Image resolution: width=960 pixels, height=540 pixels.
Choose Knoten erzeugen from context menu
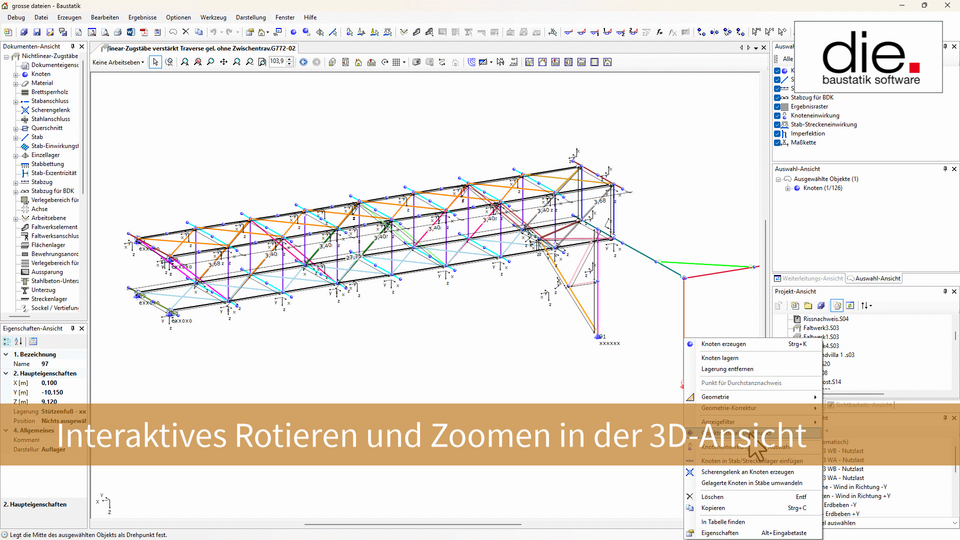(x=723, y=344)
